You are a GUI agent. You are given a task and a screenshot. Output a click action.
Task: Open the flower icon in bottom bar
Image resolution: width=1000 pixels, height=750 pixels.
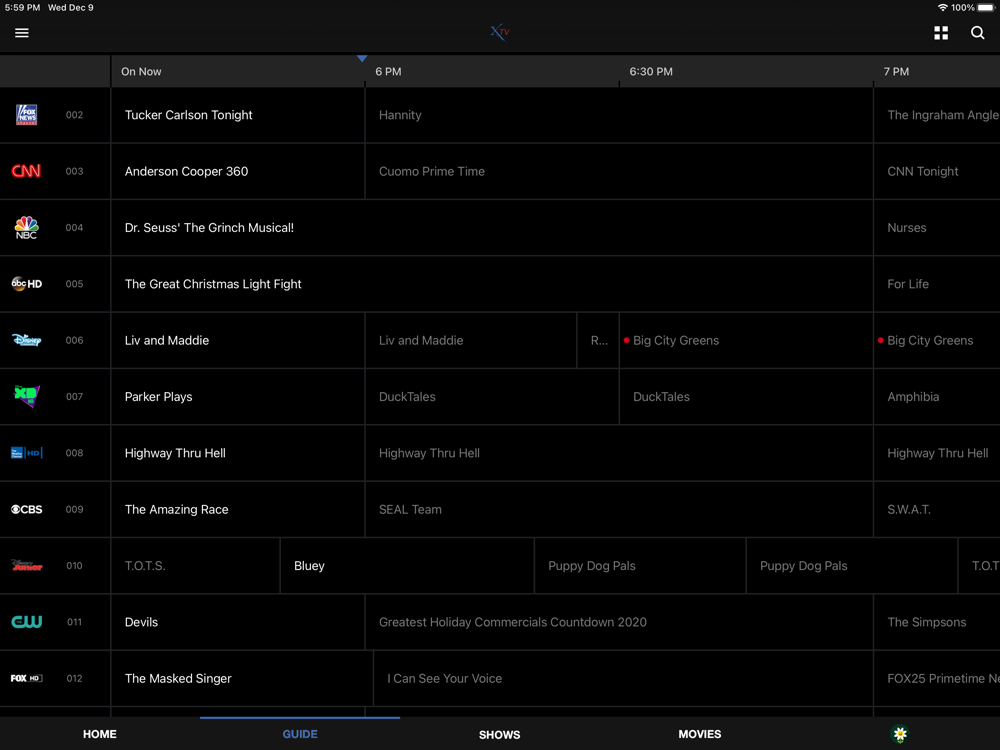(x=900, y=734)
